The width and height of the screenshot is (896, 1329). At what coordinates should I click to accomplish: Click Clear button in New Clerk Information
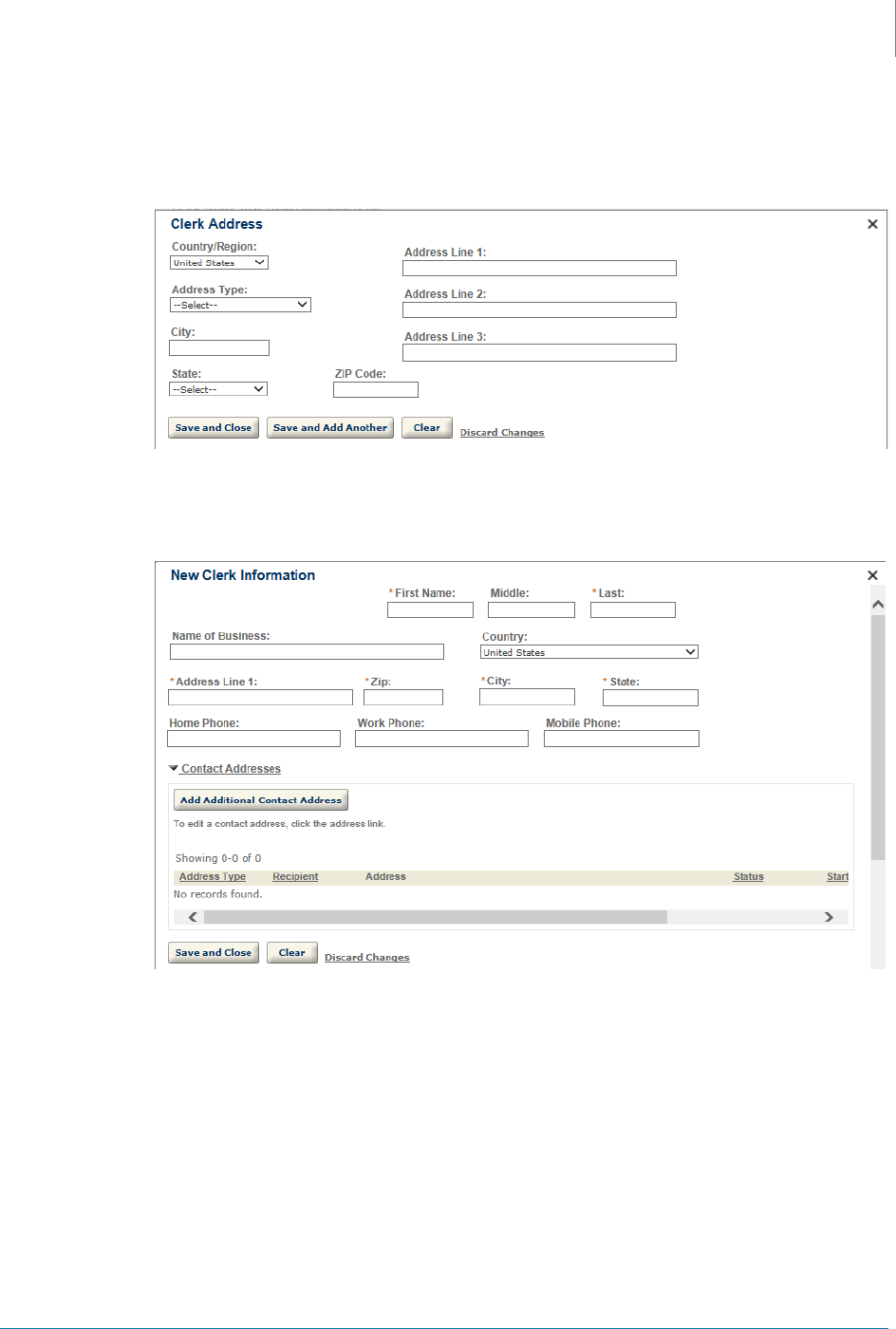292,953
